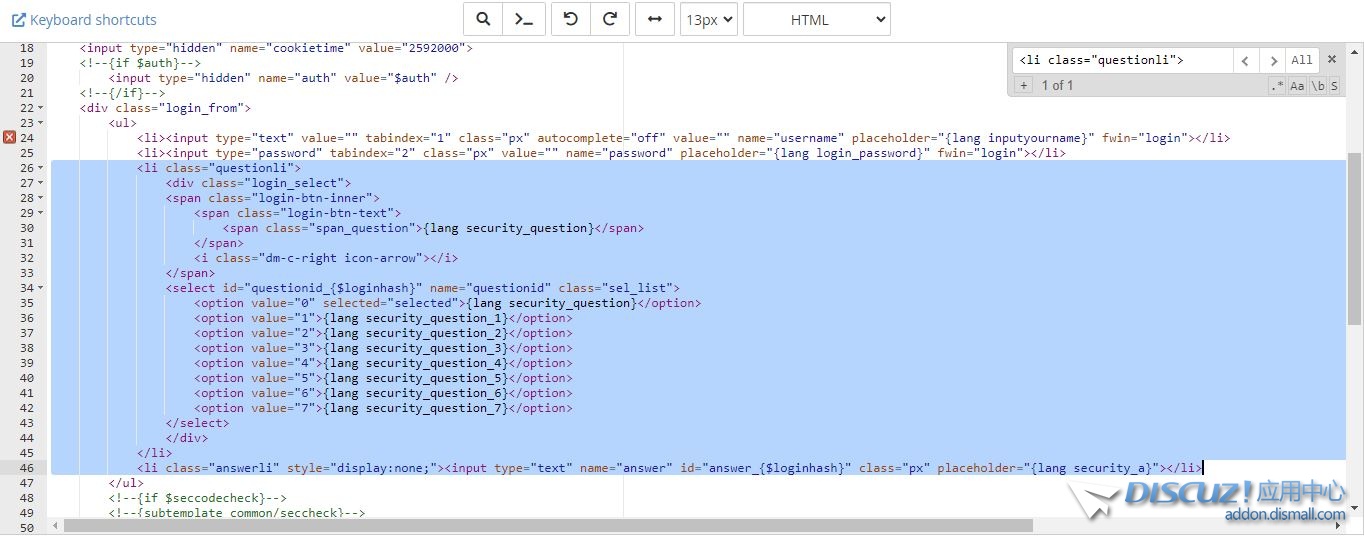Click All to select every match
1364x540 pixels.
[x=1302, y=60]
